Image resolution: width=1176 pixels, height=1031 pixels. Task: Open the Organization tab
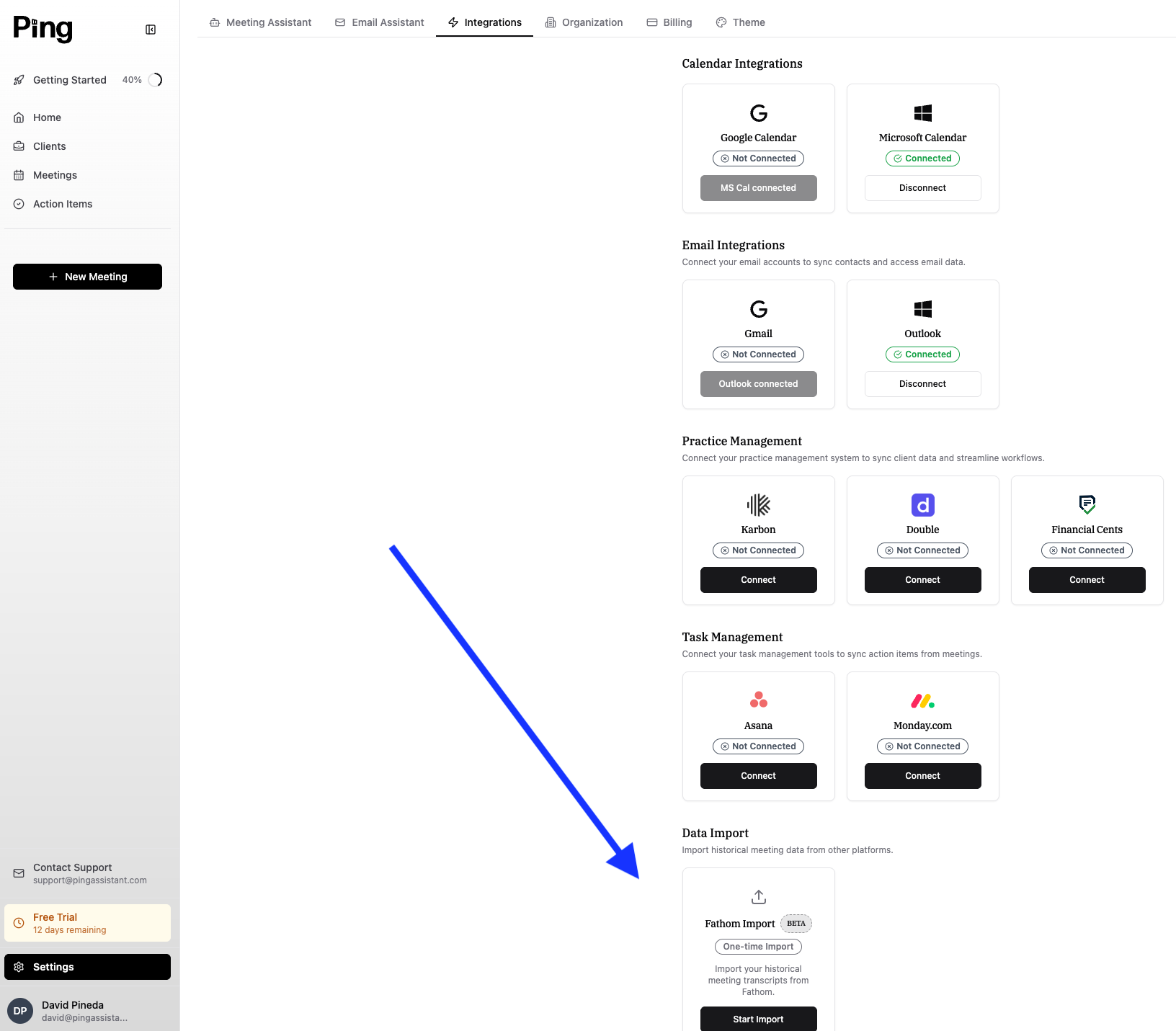pyautogui.click(x=584, y=22)
